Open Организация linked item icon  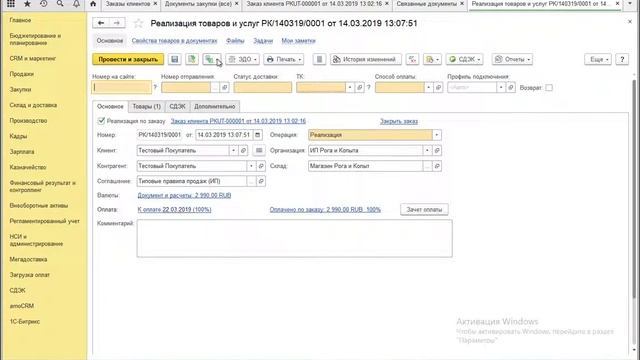click(437, 151)
